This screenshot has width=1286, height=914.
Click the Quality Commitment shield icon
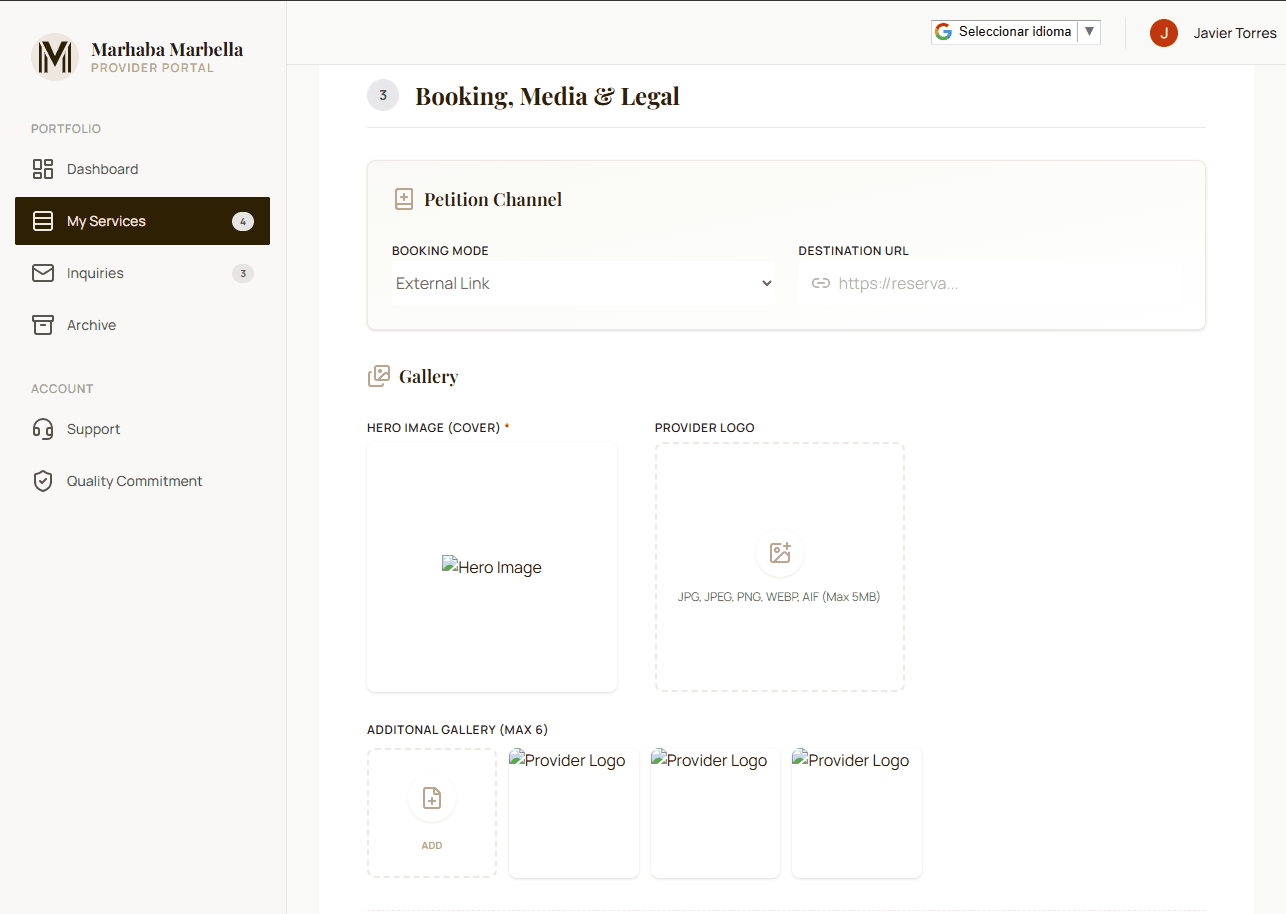43,481
